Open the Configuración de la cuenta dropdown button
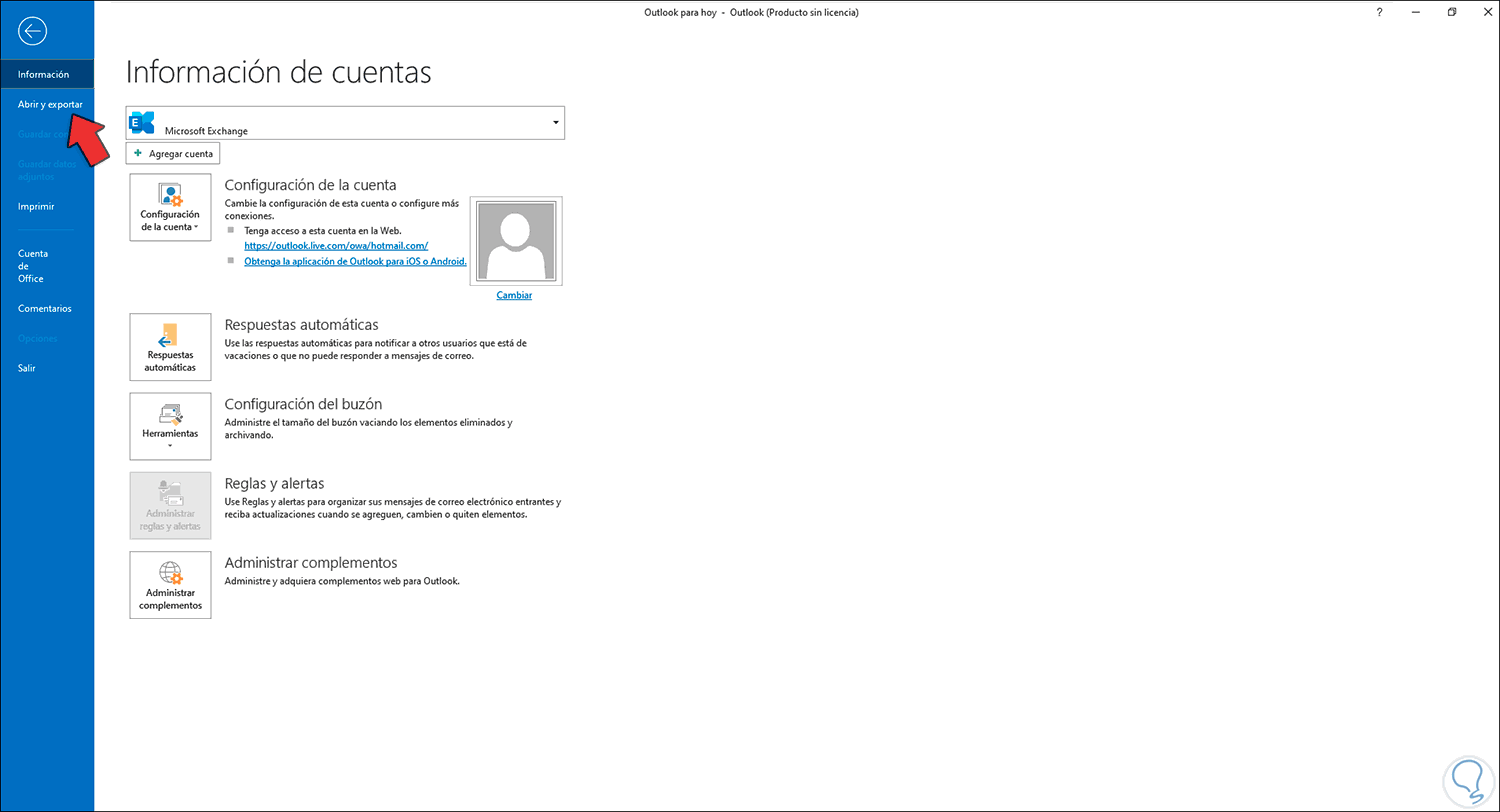This screenshot has height=812, width=1500. tap(170, 207)
